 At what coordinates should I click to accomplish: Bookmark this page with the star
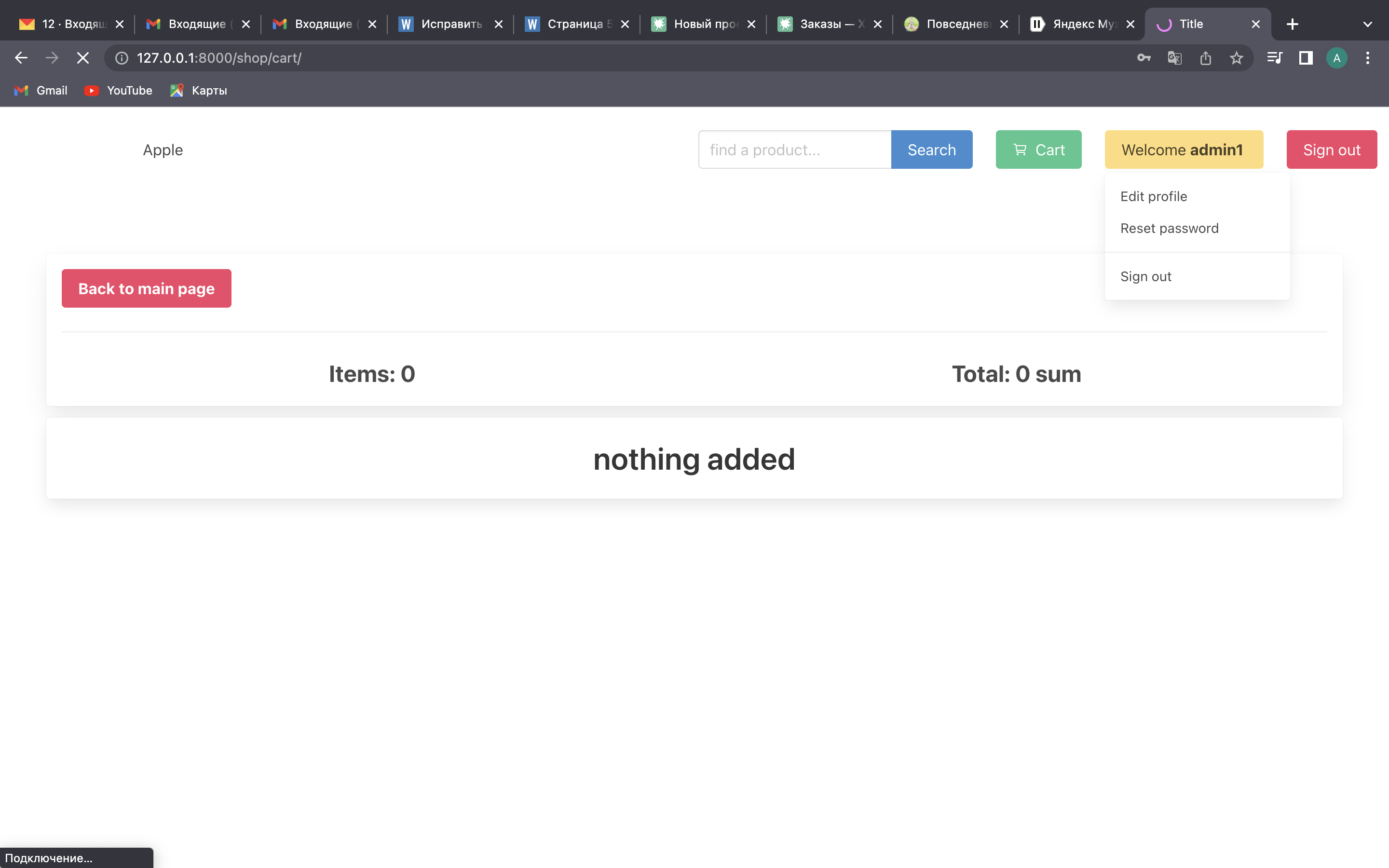[1236, 58]
